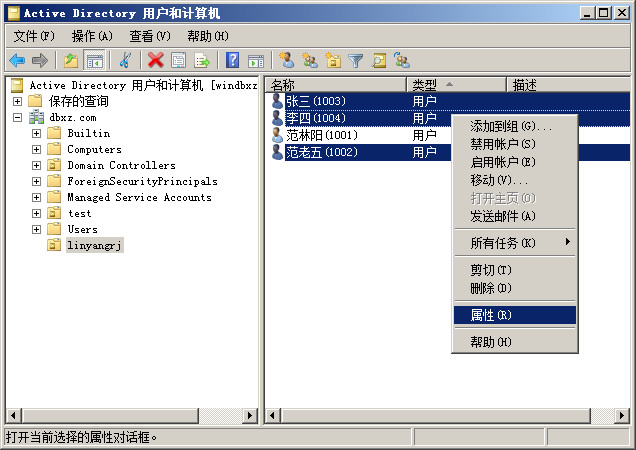Click the Export list toolbar icon
This screenshot has width=636, height=450.
coord(202,61)
